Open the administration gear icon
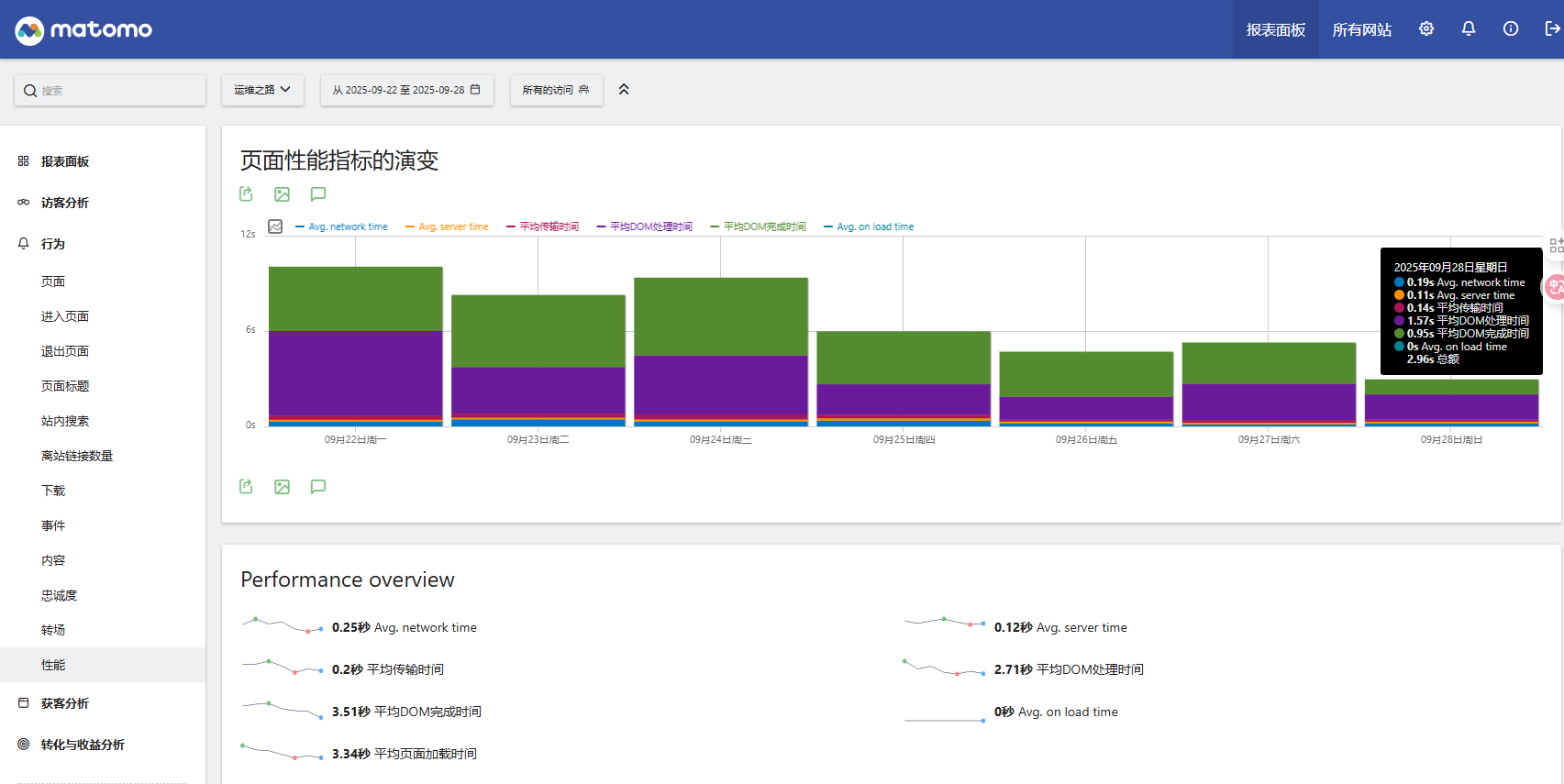 (x=1425, y=29)
